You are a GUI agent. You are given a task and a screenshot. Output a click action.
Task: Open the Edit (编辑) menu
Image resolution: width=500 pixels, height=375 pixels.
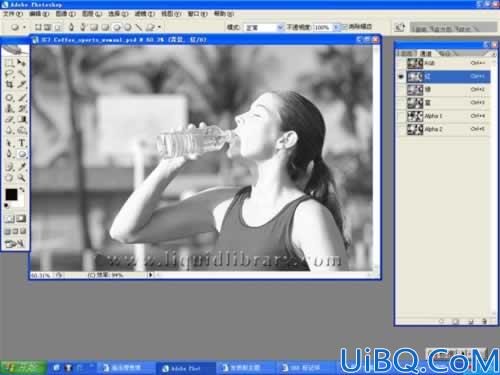coord(39,14)
